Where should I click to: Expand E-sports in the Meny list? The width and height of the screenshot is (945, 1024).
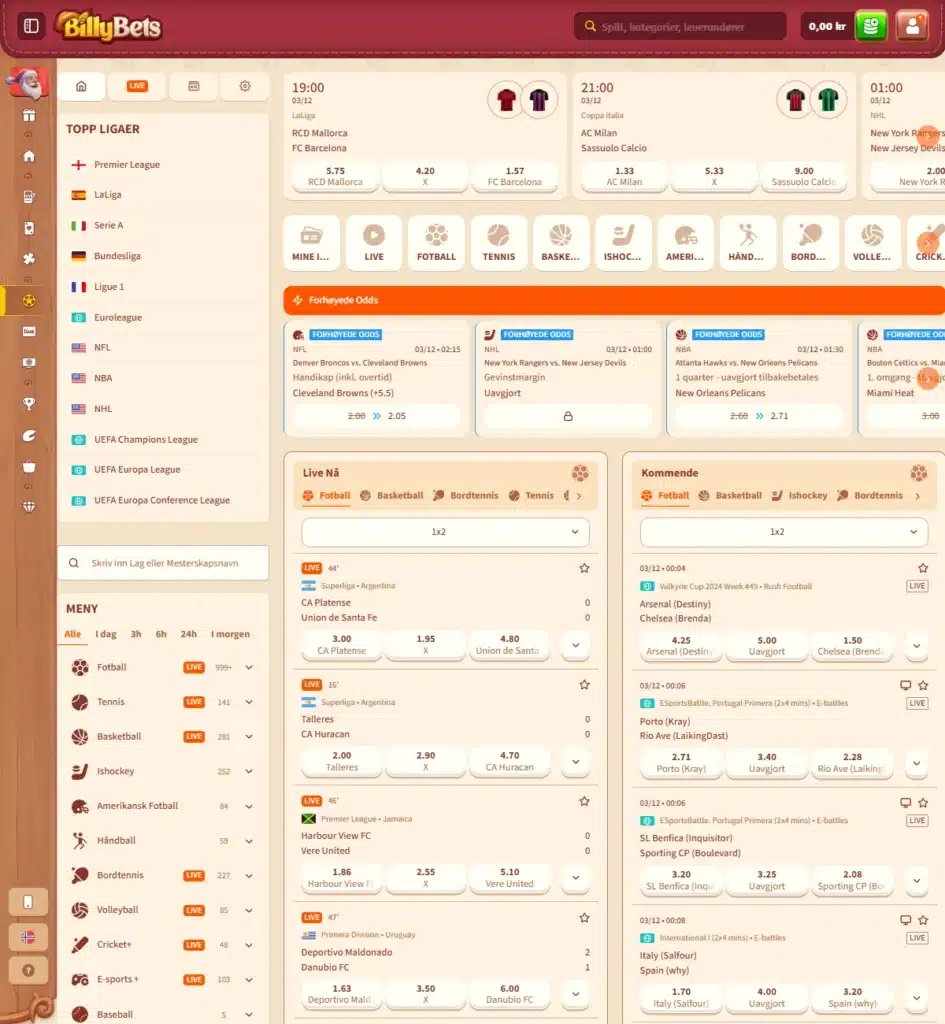coord(249,980)
